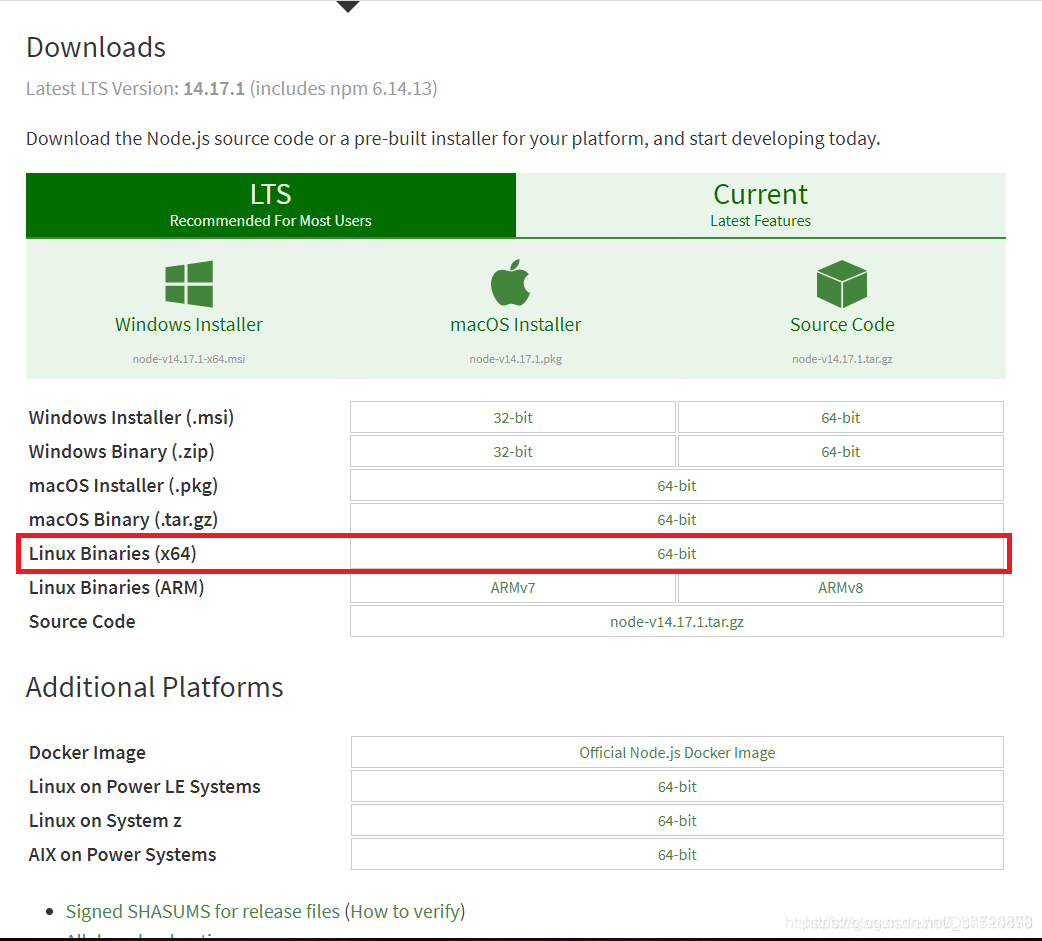The height and width of the screenshot is (941, 1042).
Task: Download Linux on Power LE Systems 64-bit
Action: (677, 786)
